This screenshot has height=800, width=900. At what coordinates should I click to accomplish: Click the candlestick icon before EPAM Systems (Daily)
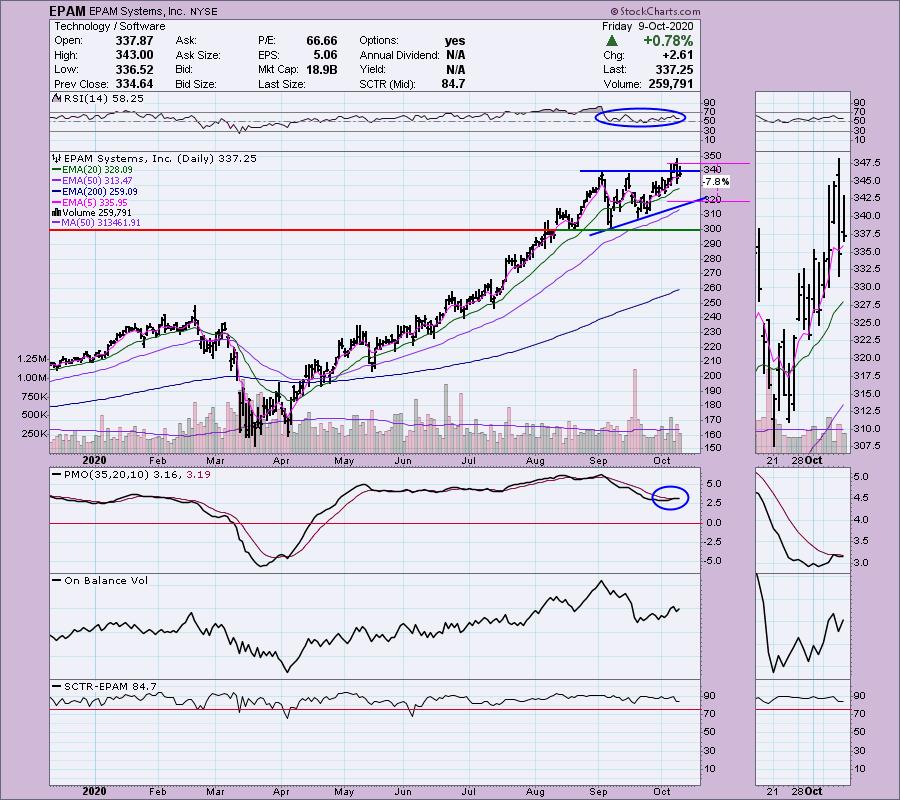[x=56, y=158]
